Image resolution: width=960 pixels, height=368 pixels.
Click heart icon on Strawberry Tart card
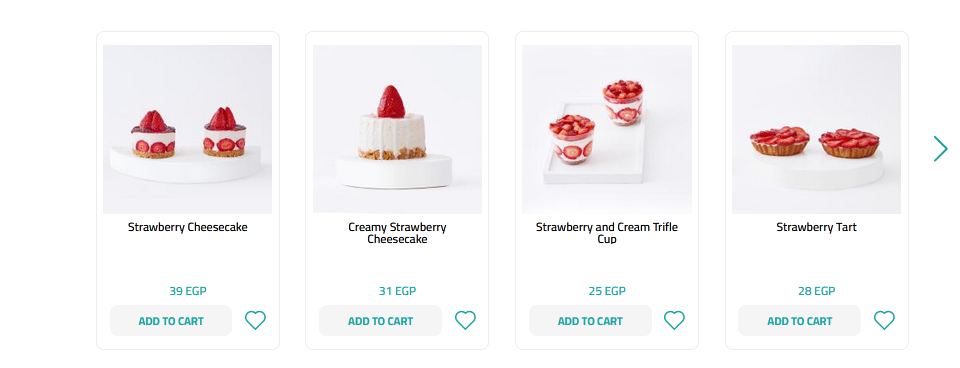pyautogui.click(x=884, y=320)
